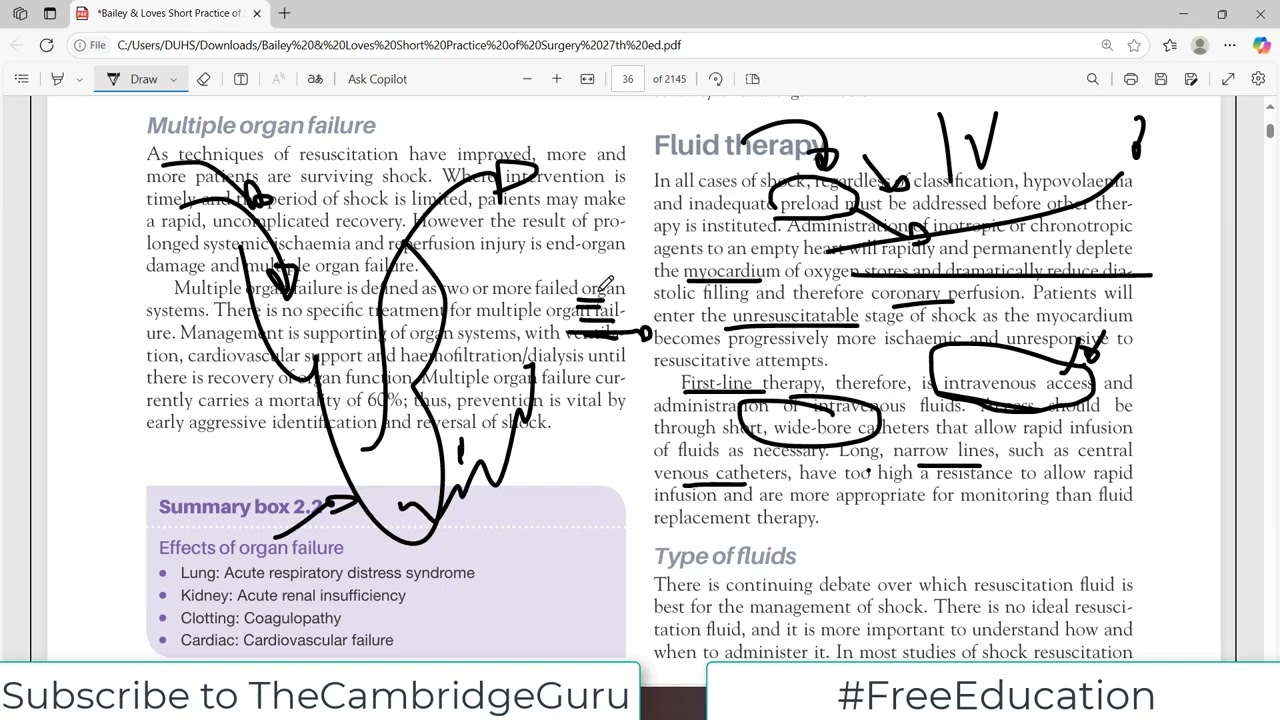Open the tab actions menu

point(50,14)
